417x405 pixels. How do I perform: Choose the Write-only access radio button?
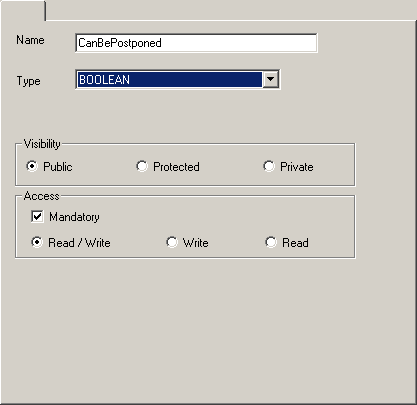[172, 242]
